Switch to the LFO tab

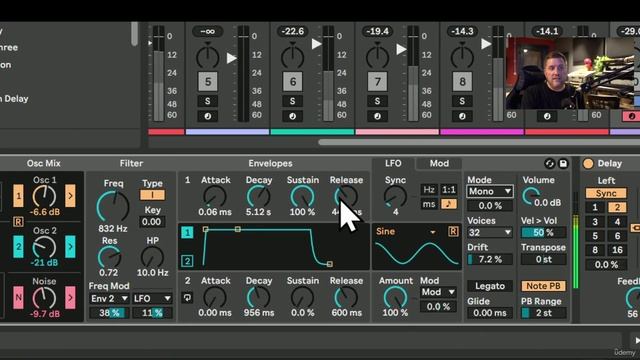pyautogui.click(x=393, y=163)
